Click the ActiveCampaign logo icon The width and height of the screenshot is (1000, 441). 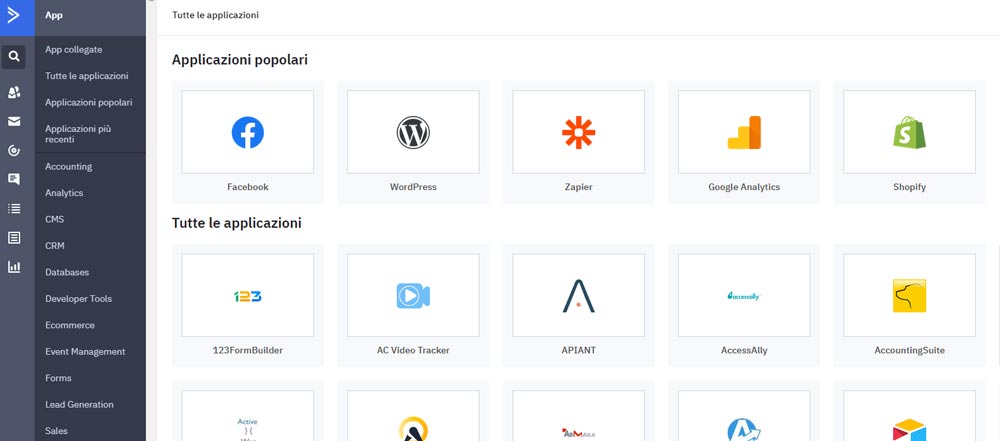click(13, 16)
